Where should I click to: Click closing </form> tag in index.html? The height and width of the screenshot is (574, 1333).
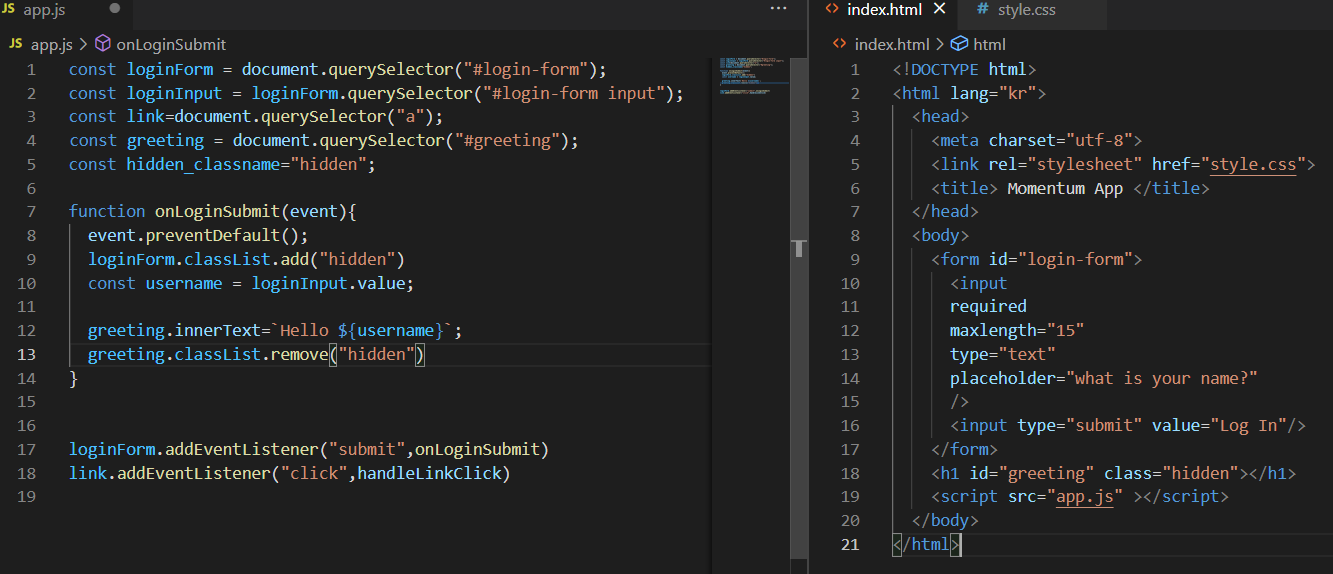point(964,449)
